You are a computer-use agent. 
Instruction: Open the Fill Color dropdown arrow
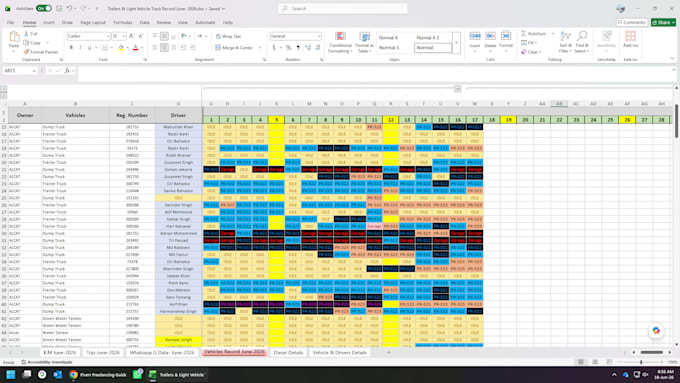128,47
